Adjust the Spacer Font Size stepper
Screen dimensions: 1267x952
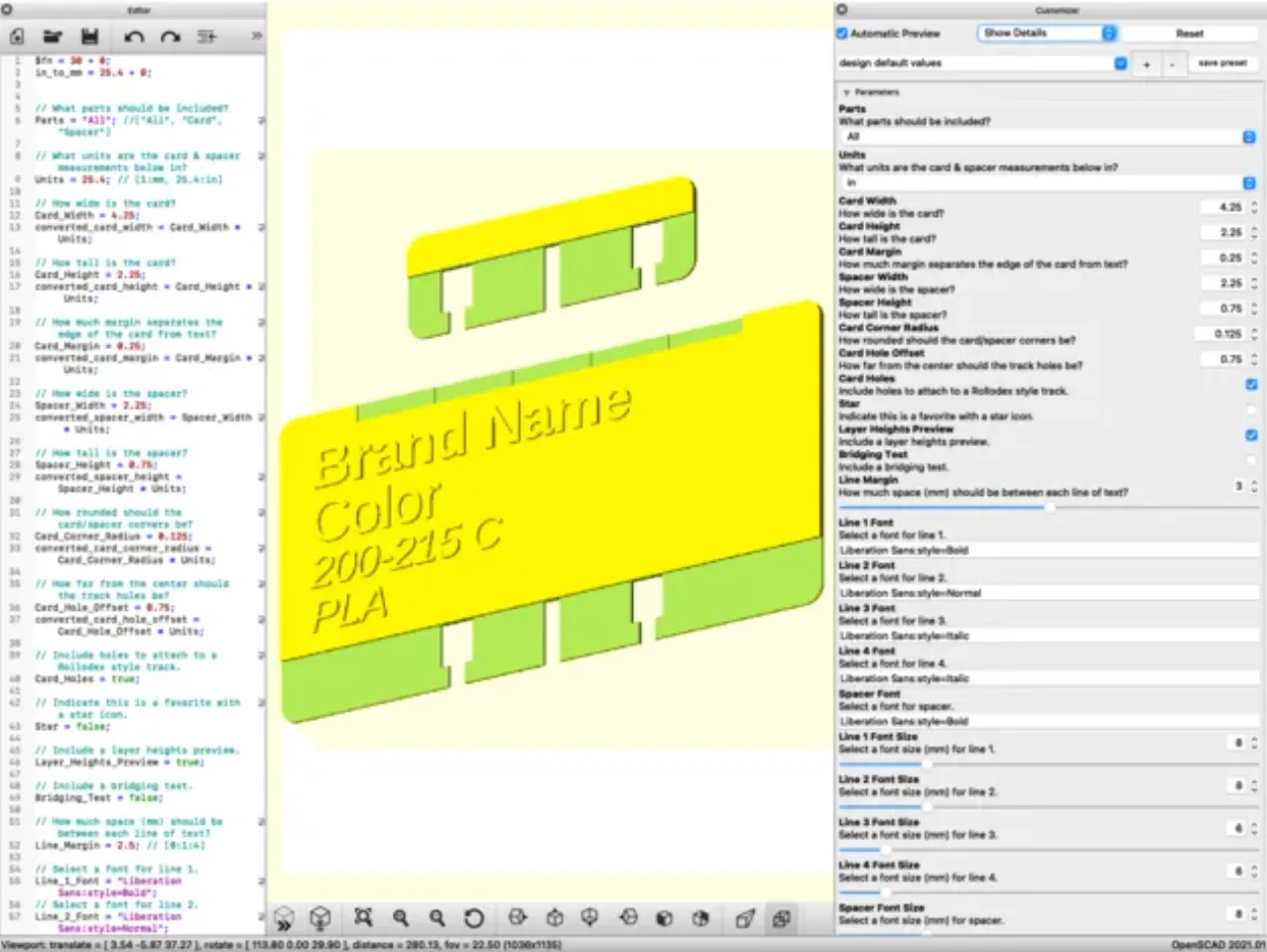(x=1253, y=914)
